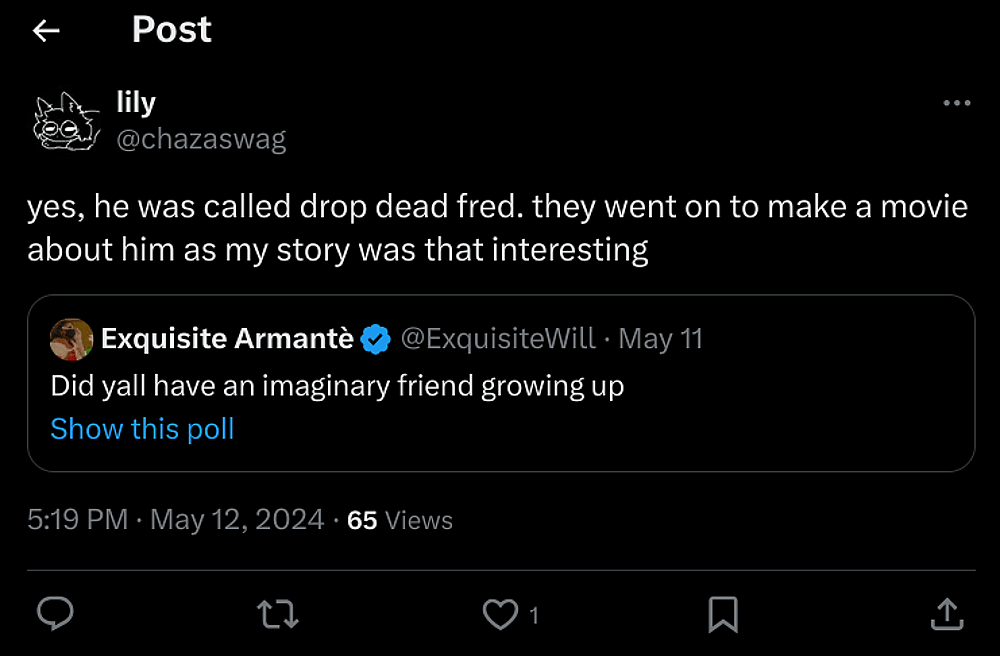Expand the quoted poll with Show this poll
The image size is (1000, 656).
[142, 429]
